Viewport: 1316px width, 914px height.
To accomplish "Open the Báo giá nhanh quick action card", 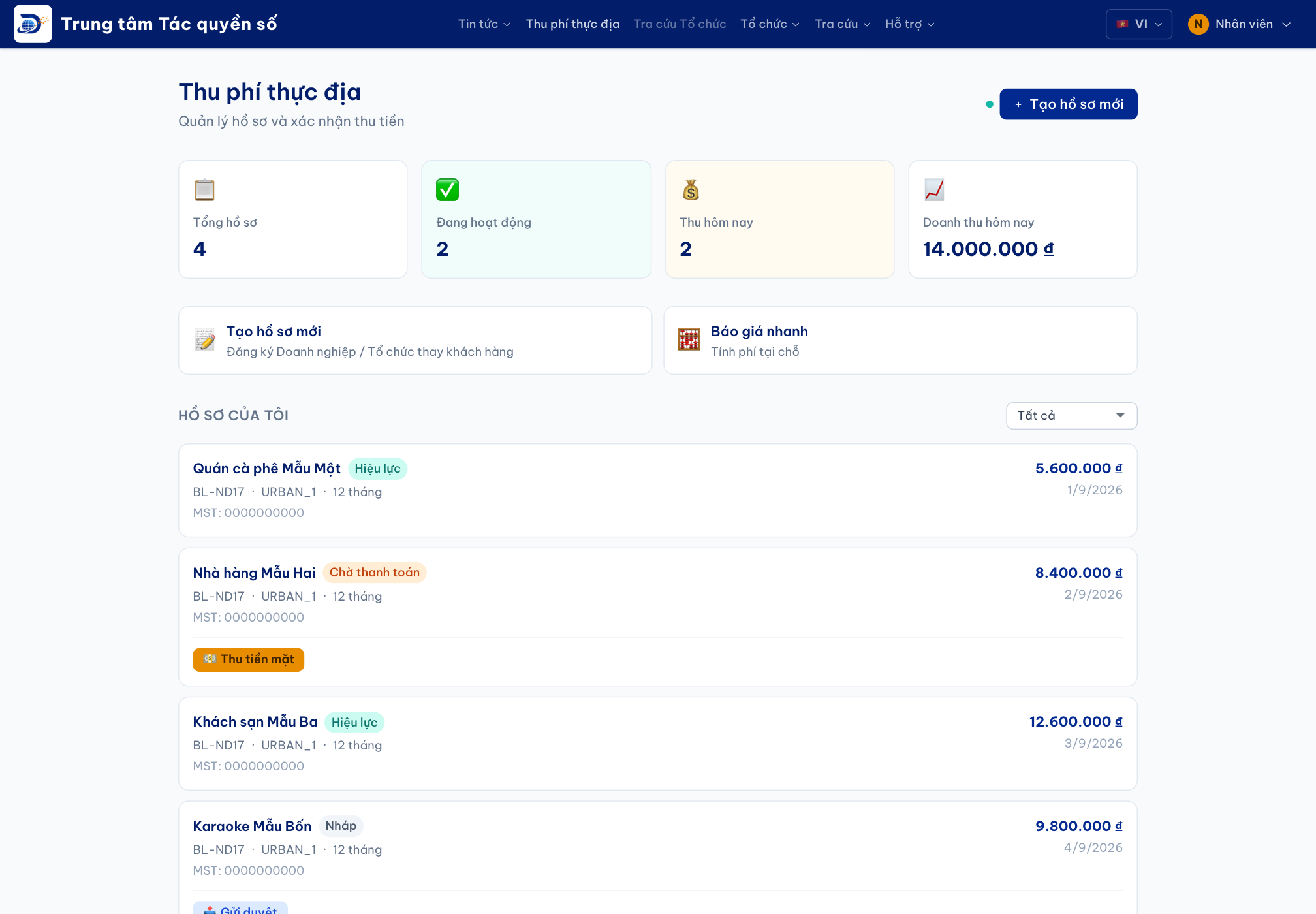I will pyautogui.click(x=900, y=341).
